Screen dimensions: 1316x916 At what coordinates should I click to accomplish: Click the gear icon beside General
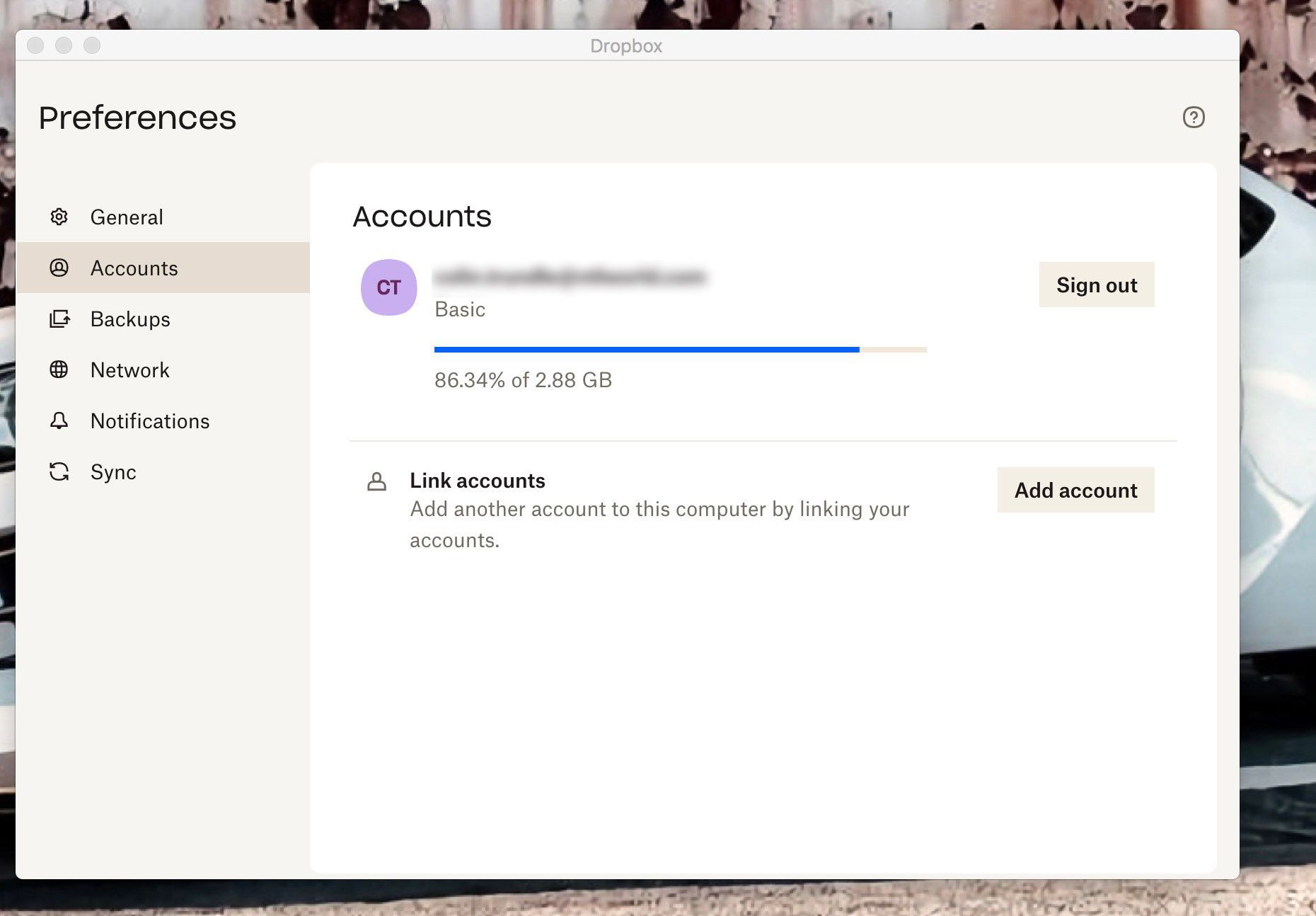59,217
